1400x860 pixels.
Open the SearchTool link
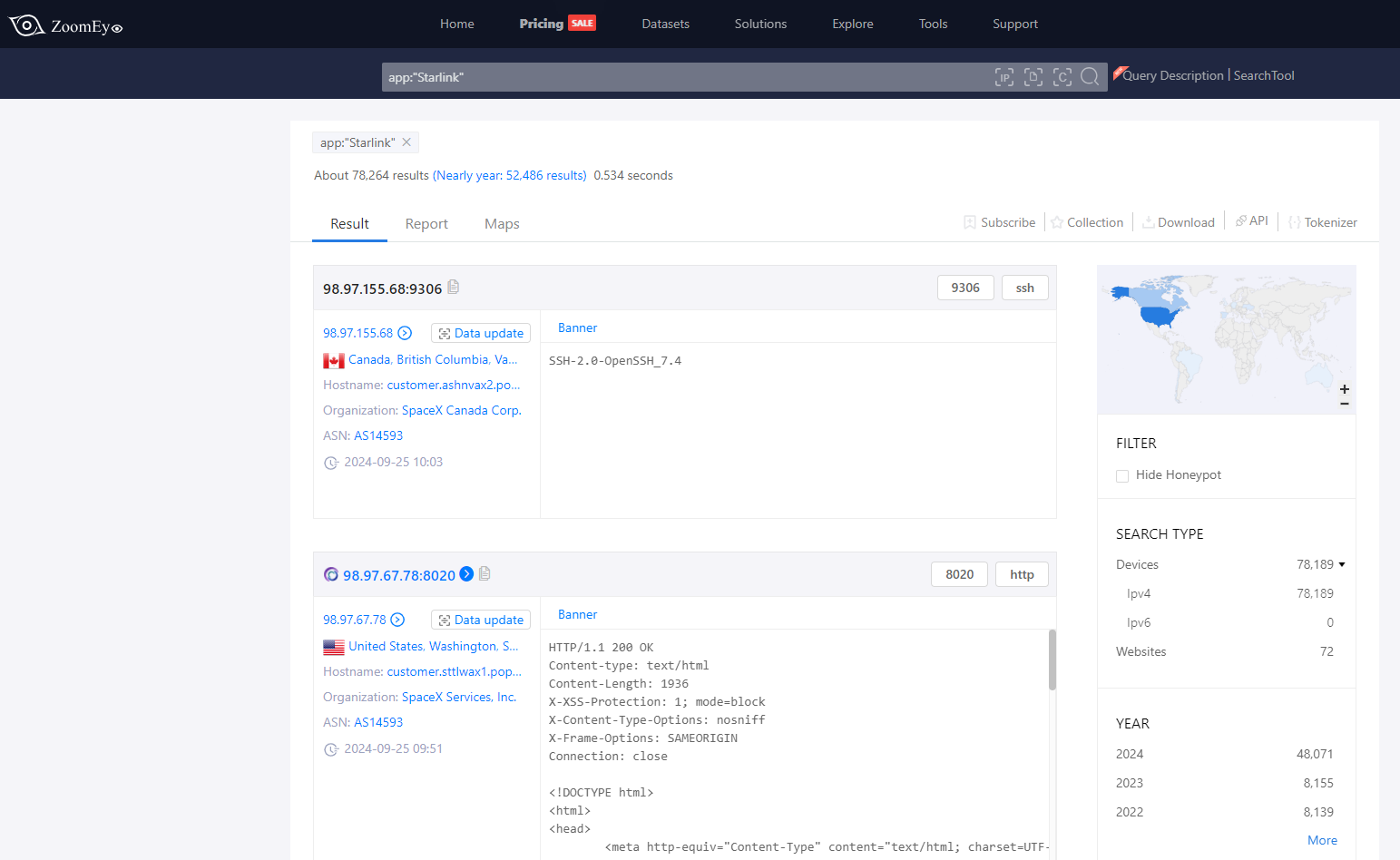click(1264, 75)
